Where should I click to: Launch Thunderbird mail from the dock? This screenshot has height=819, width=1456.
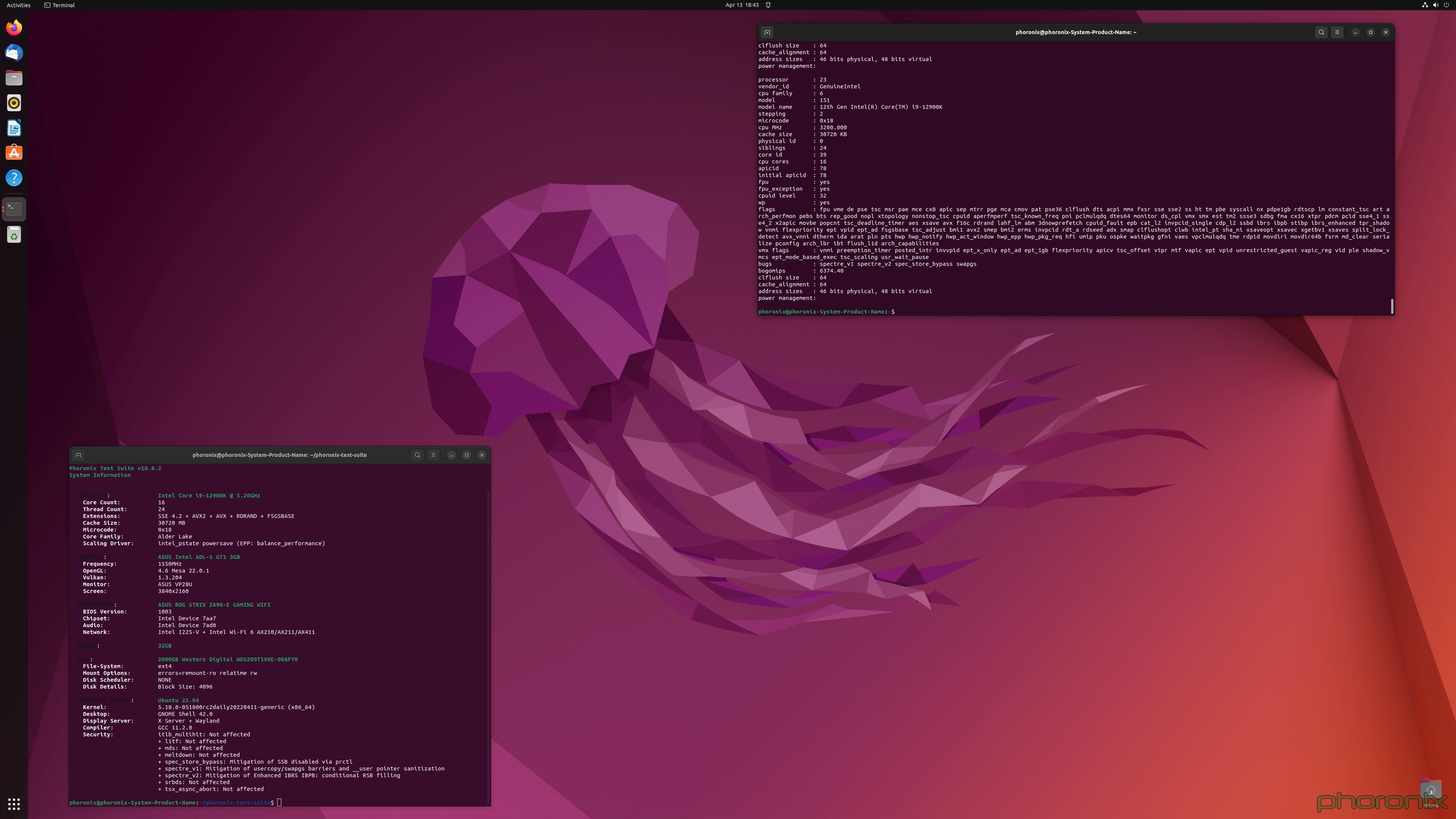point(14,53)
